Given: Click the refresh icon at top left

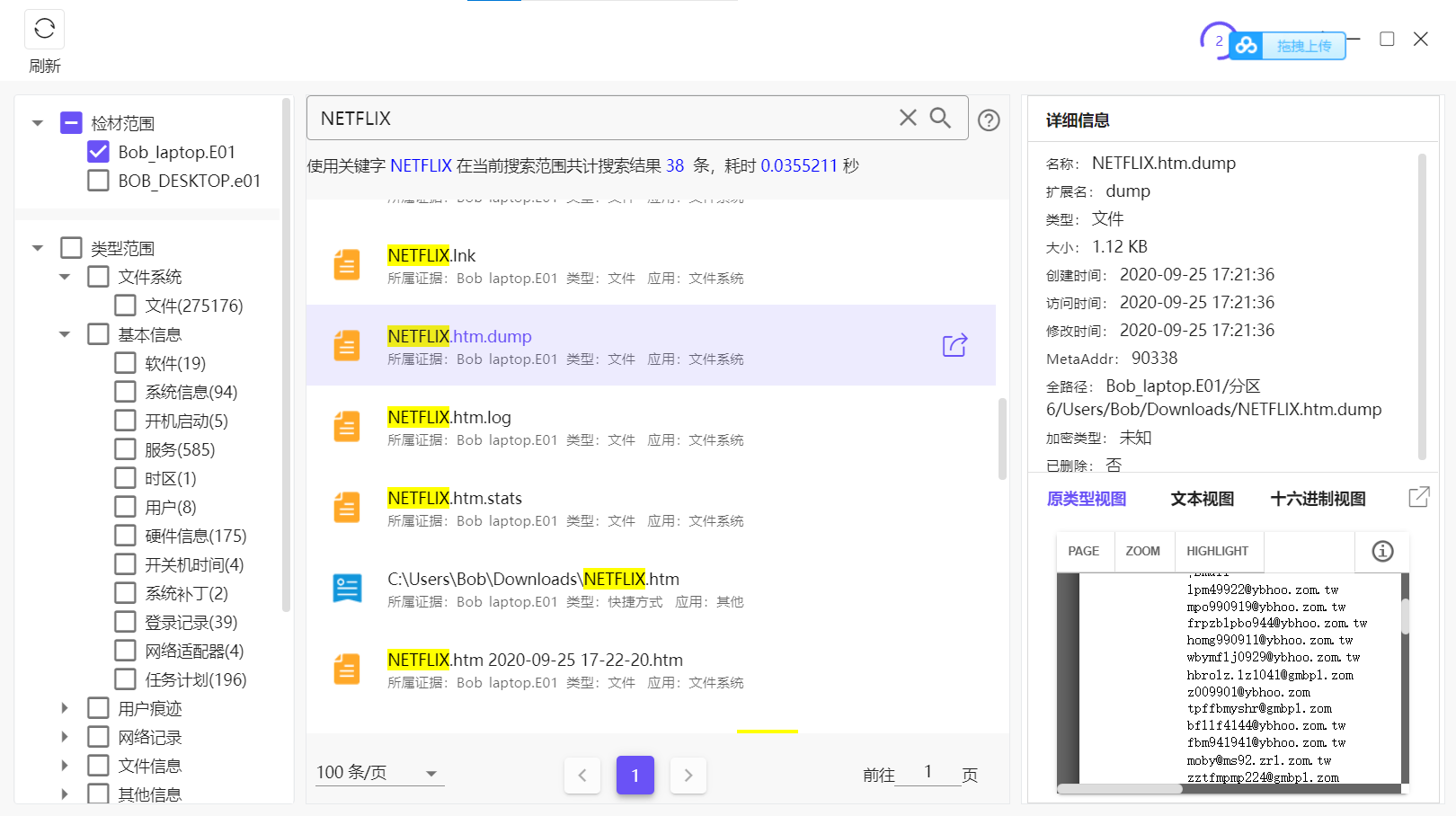Looking at the screenshot, I should 44,30.
